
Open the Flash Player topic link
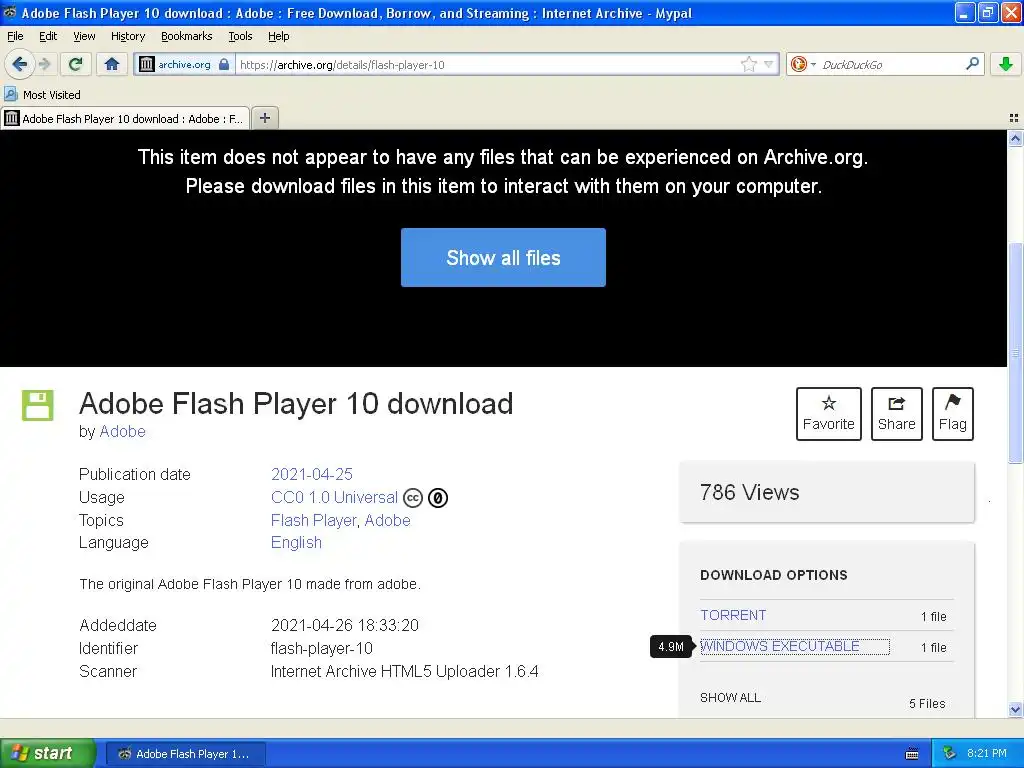313,520
